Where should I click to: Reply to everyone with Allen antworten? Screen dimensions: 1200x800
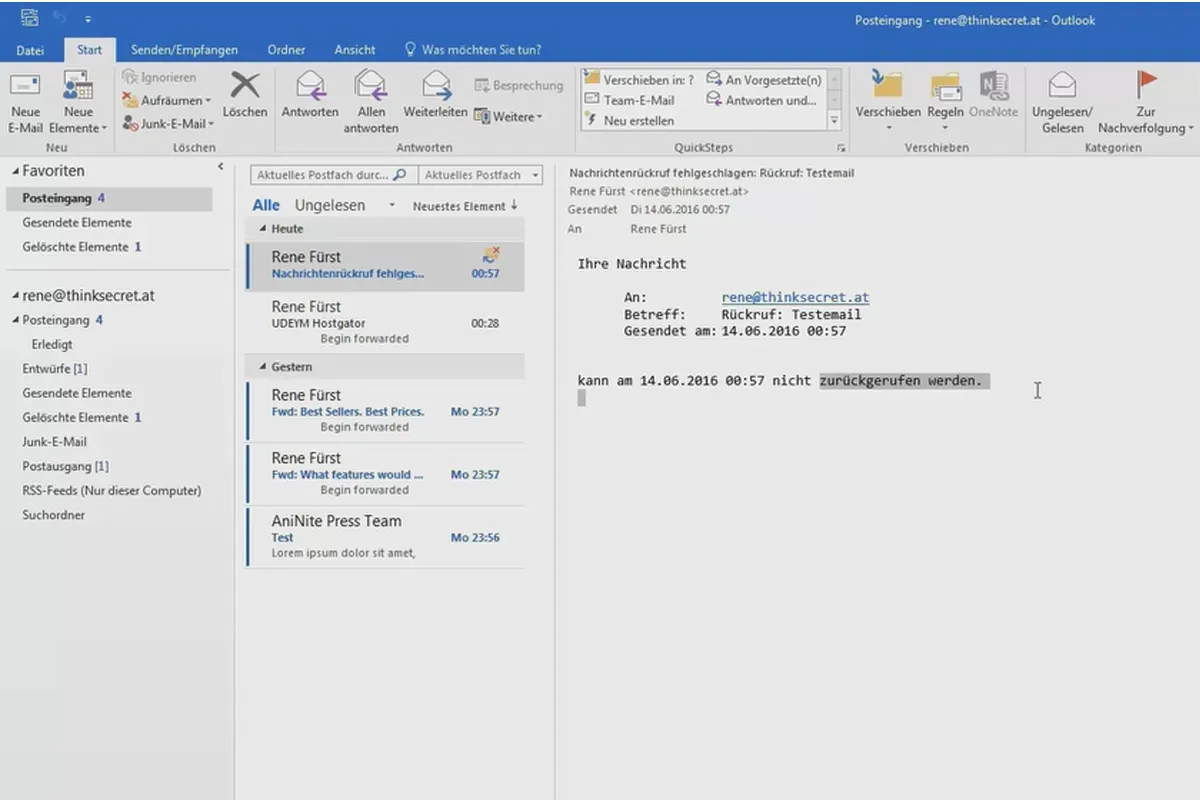[x=371, y=103]
